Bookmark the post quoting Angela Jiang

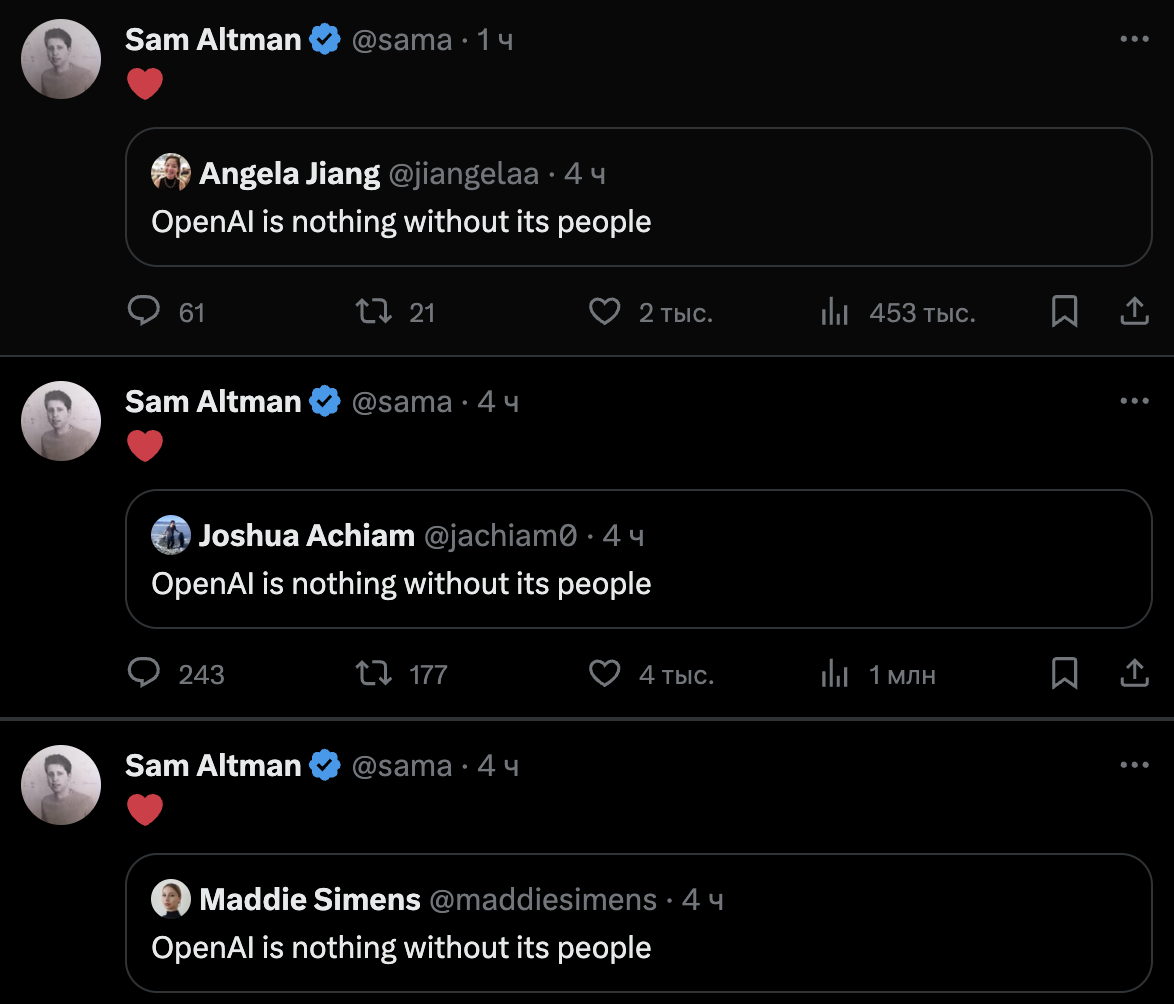(x=1065, y=313)
